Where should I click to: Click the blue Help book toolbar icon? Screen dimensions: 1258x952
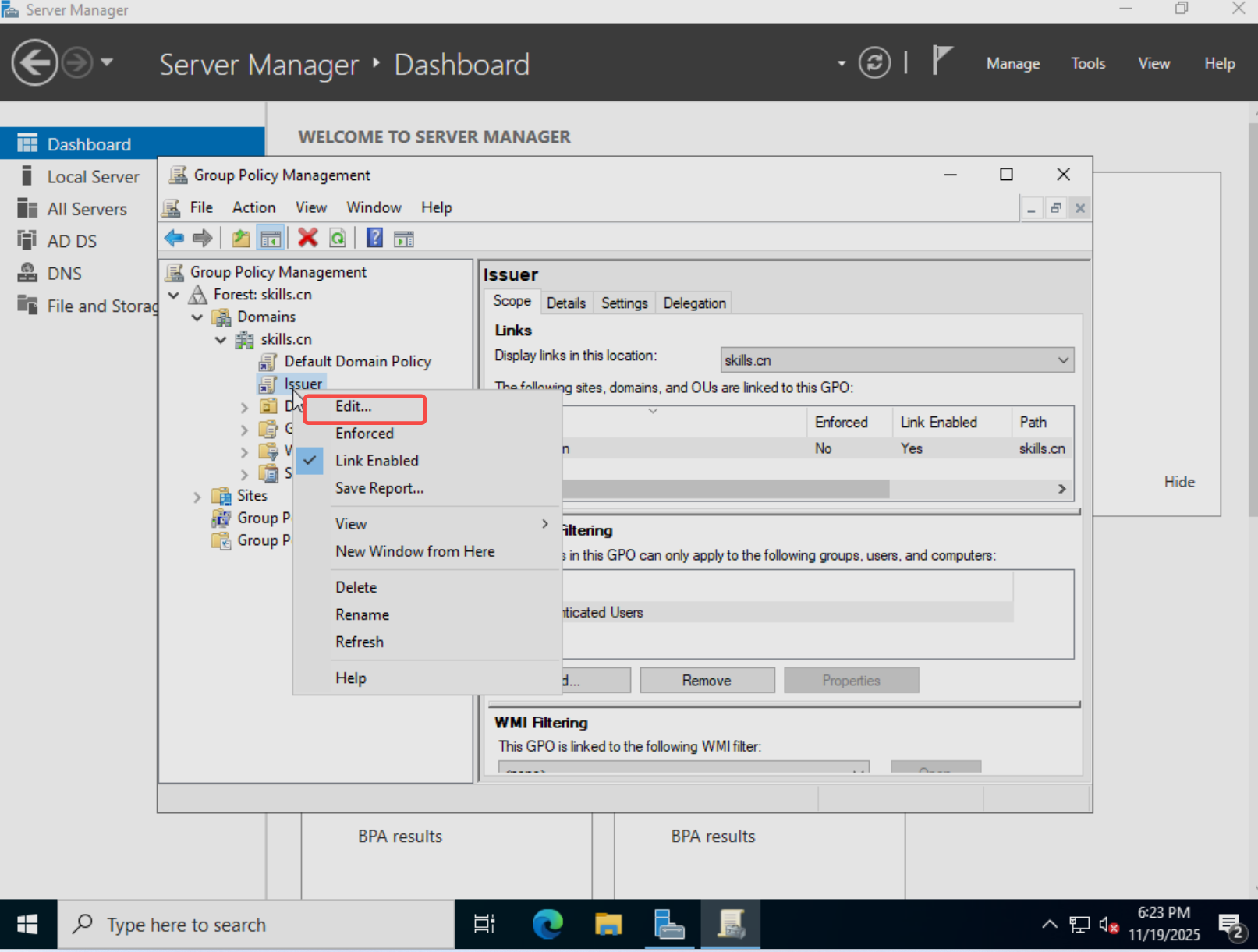[374, 239]
